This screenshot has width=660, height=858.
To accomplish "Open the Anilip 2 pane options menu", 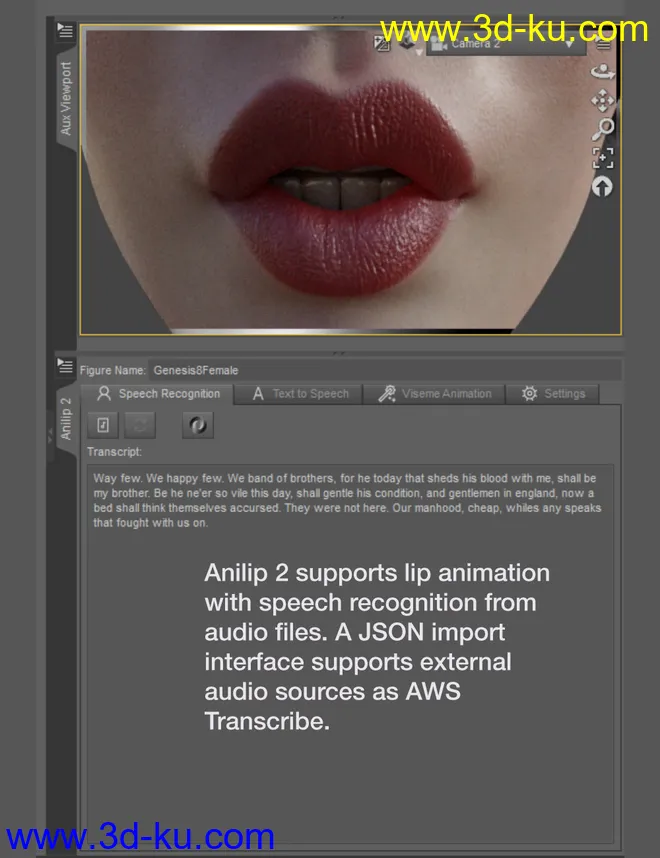I will (65, 365).
